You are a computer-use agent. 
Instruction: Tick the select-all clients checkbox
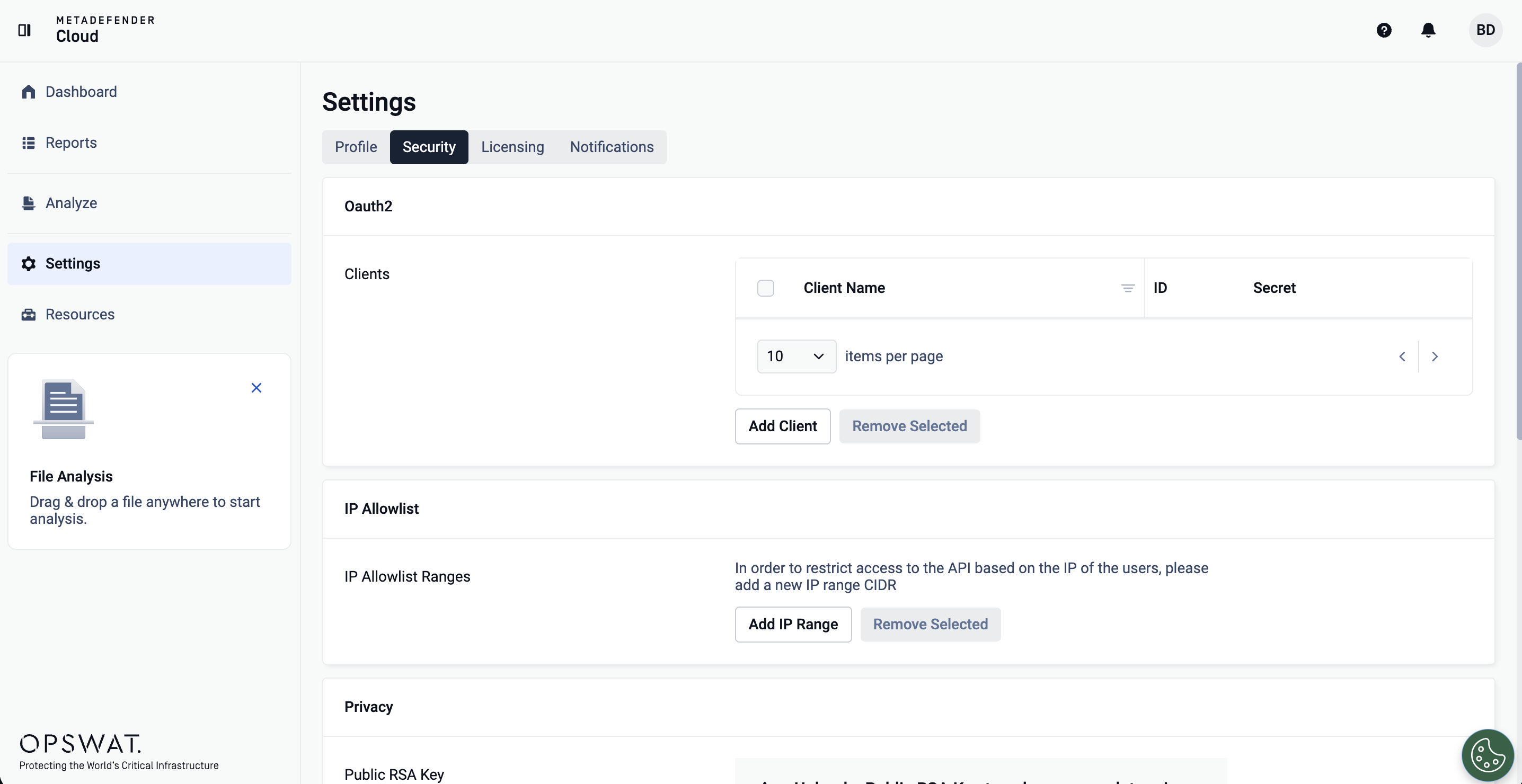766,288
